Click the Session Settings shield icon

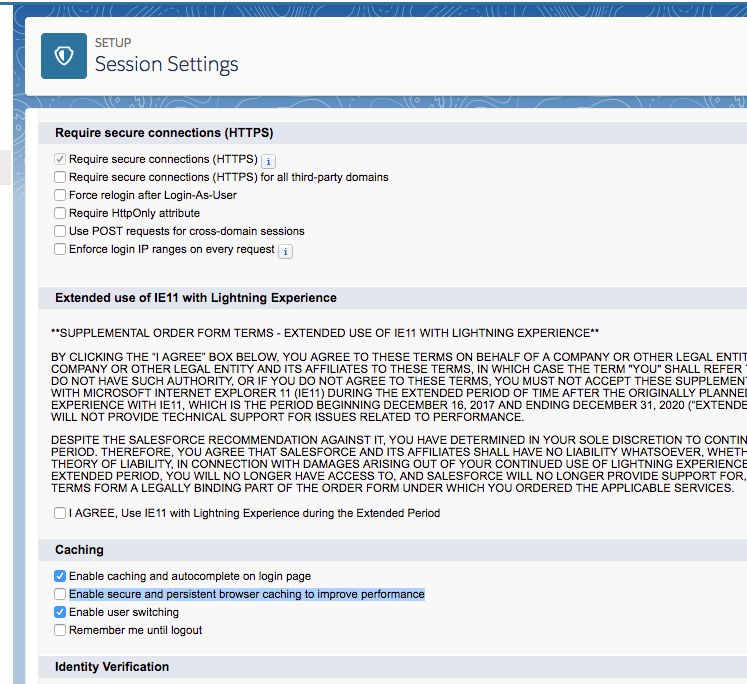pos(64,56)
